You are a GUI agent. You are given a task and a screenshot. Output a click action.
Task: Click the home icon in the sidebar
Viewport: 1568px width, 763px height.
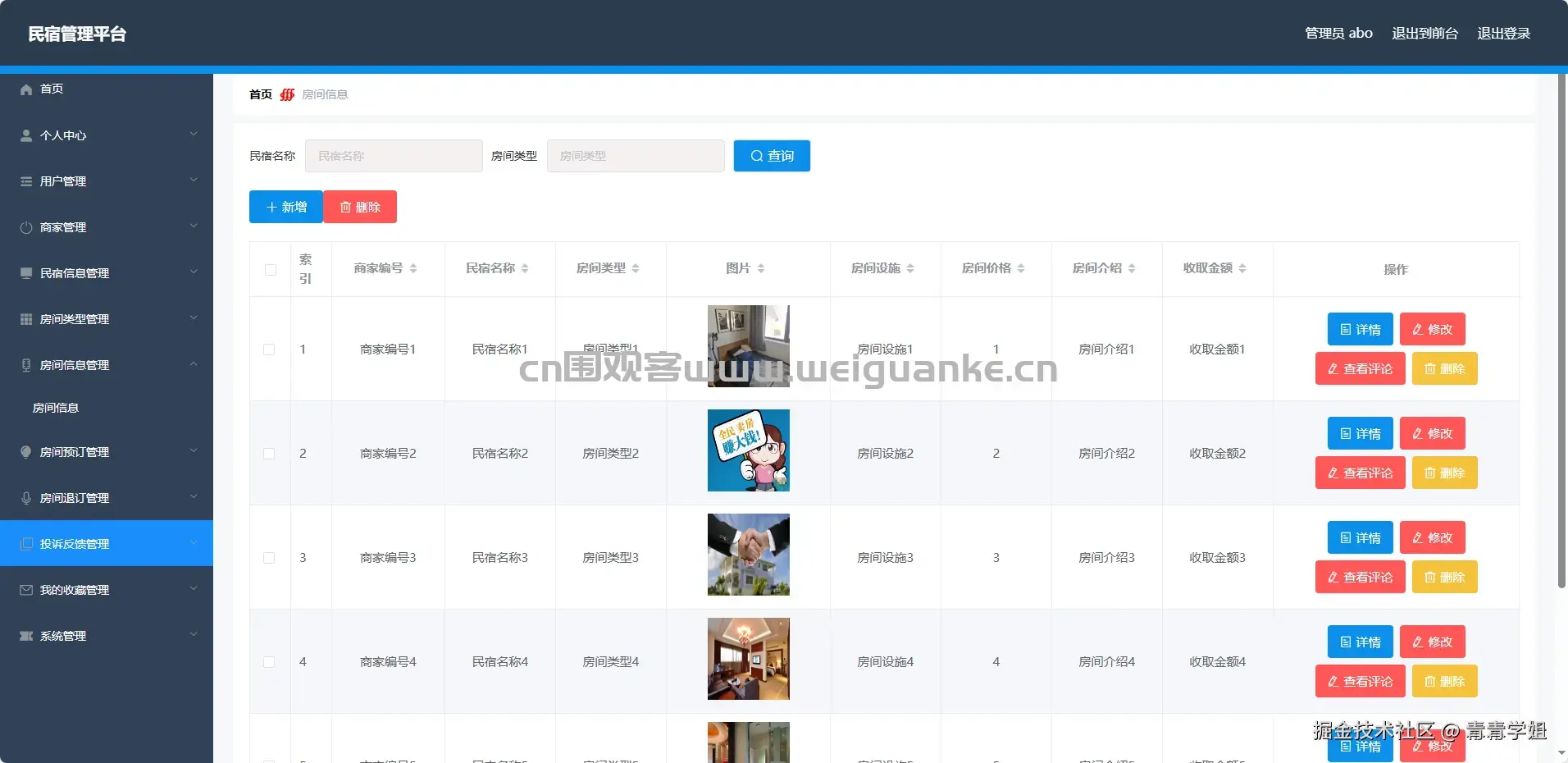[x=26, y=89]
